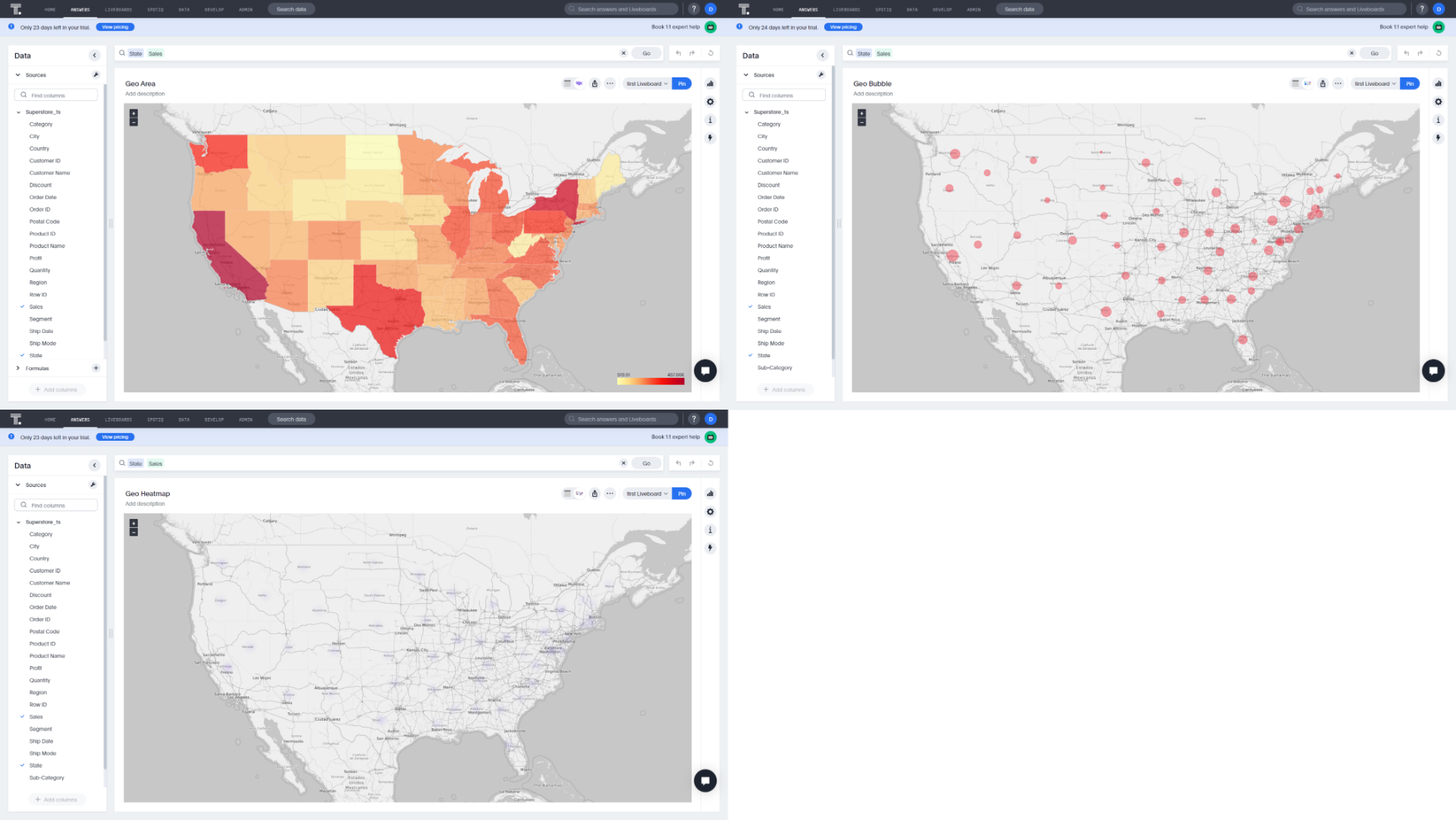Screen dimensions: 1456x820
Task: Open Data tab in Geo Bubble window
Action: tap(912, 9)
